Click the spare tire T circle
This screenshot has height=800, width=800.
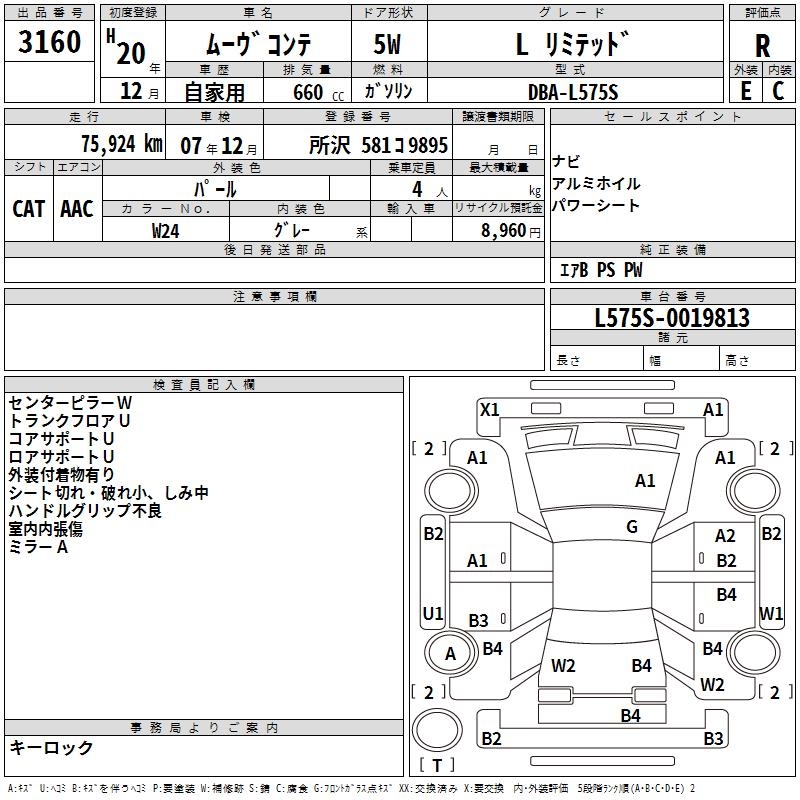[x=437, y=729]
